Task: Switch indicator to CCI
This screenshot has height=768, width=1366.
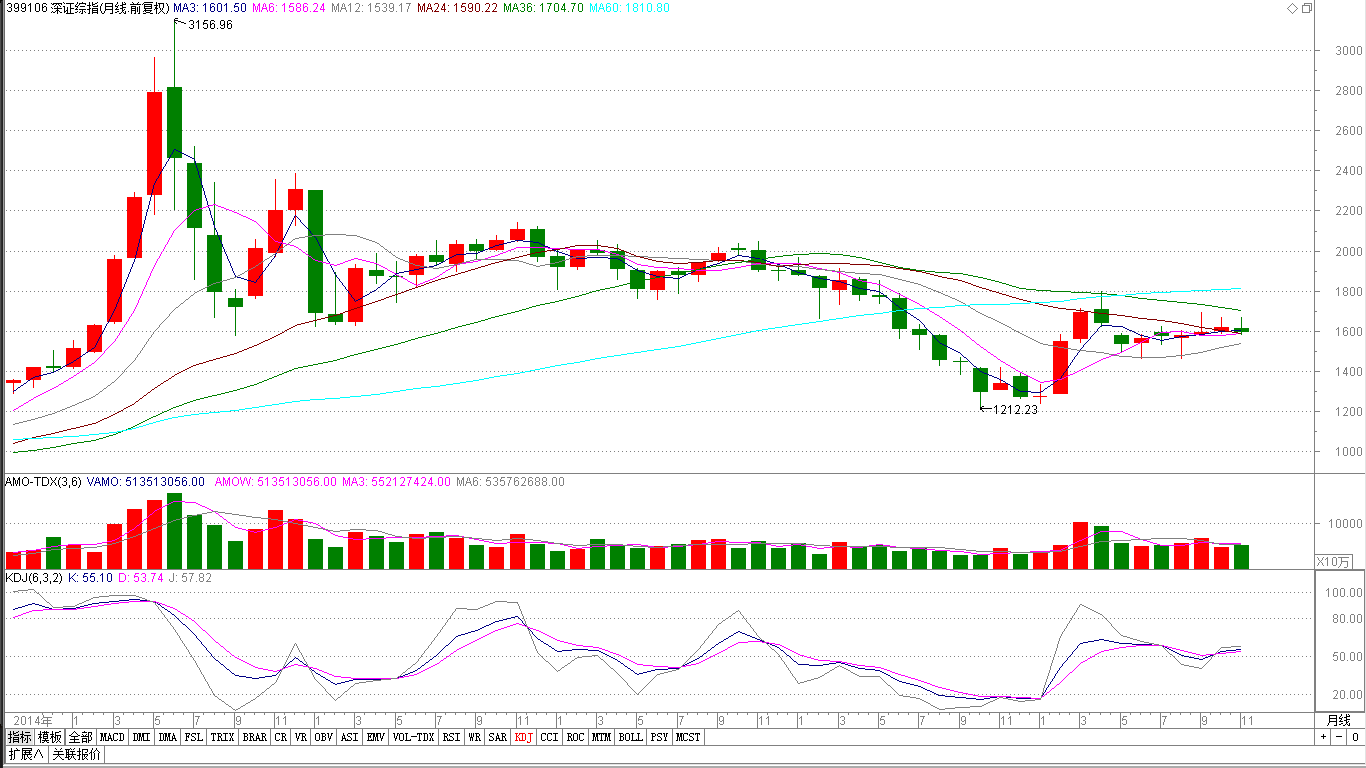Action: point(549,737)
